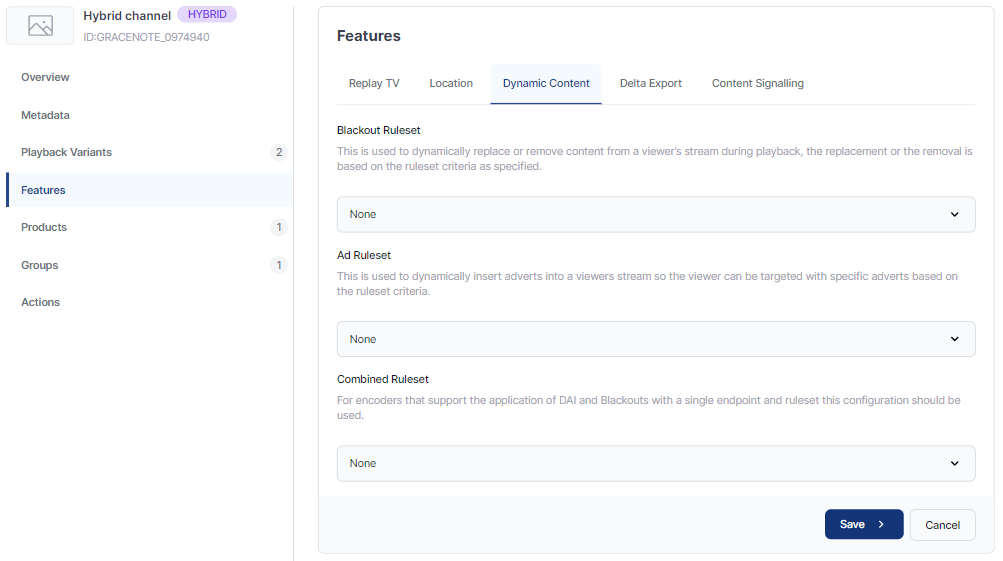This screenshot has width=1003, height=561.
Task: Select Features in the sidebar
Action: click(x=43, y=190)
